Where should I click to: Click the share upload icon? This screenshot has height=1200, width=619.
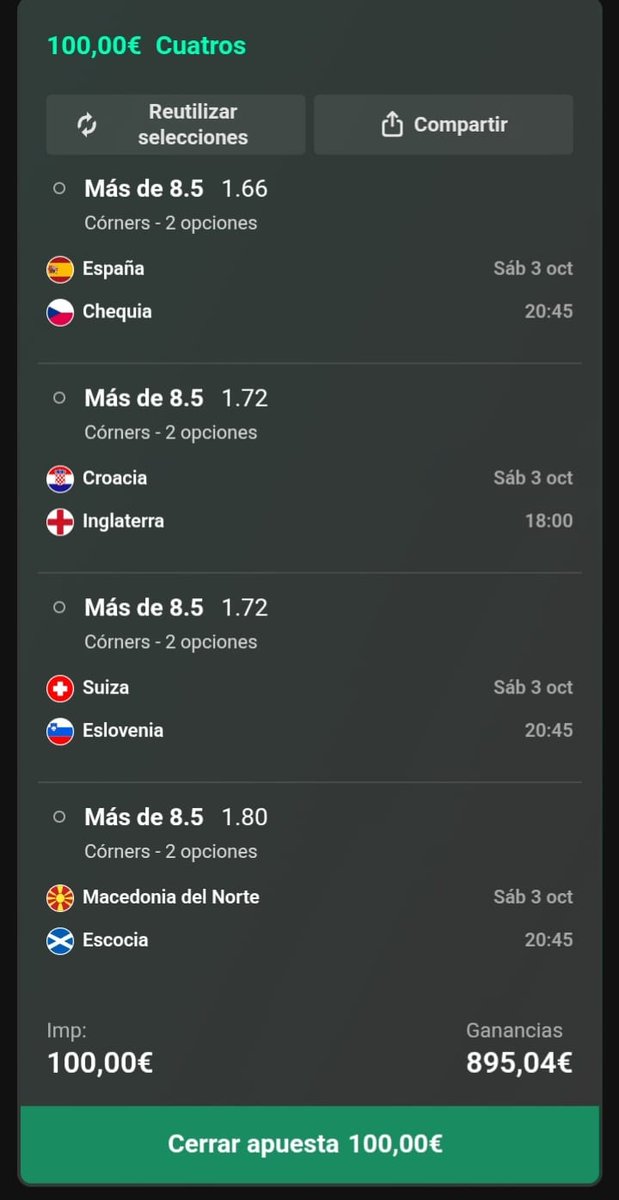tap(392, 124)
